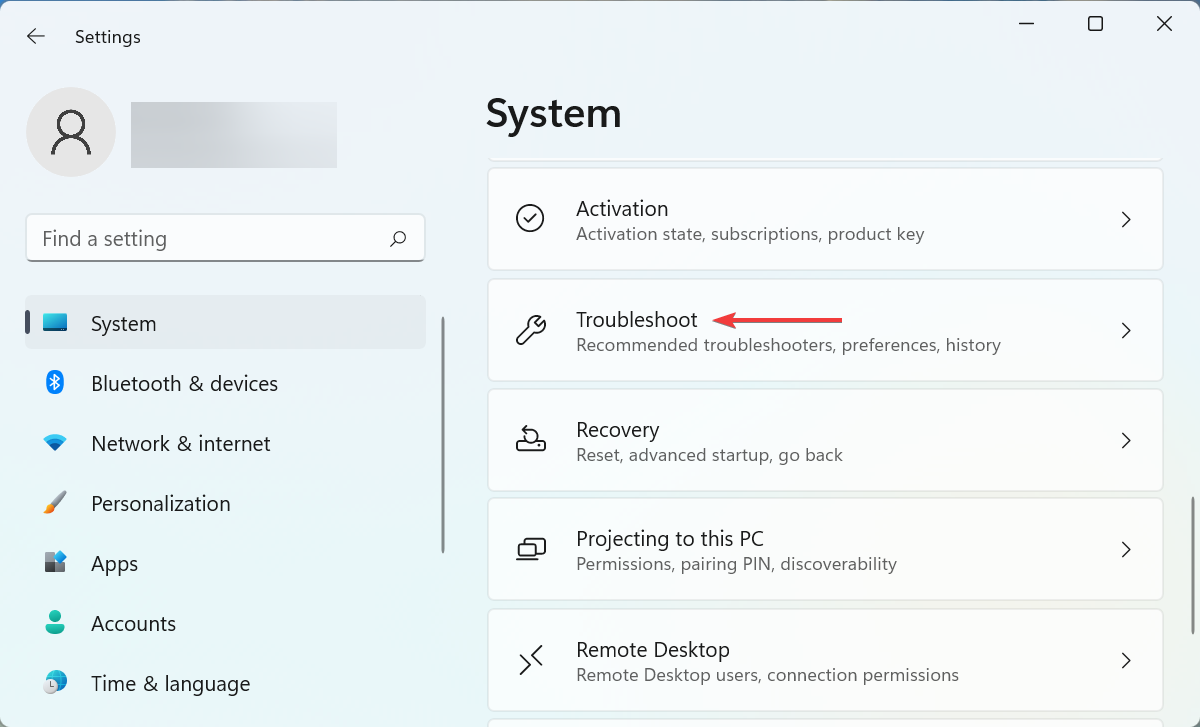Click the Recovery icon
The image size is (1200, 727).
(530, 440)
